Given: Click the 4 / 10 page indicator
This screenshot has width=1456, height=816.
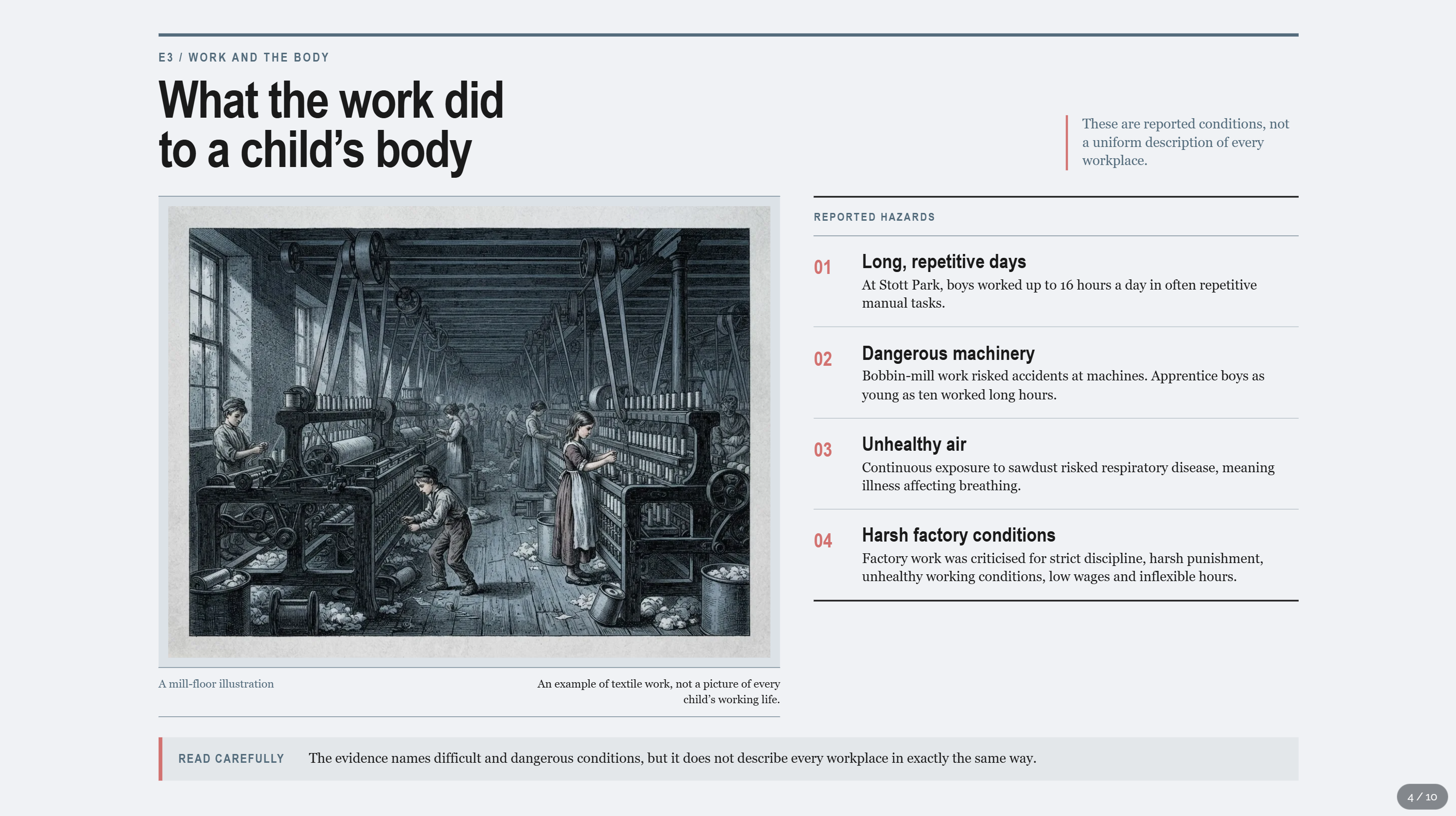Looking at the screenshot, I should click(x=1422, y=797).
